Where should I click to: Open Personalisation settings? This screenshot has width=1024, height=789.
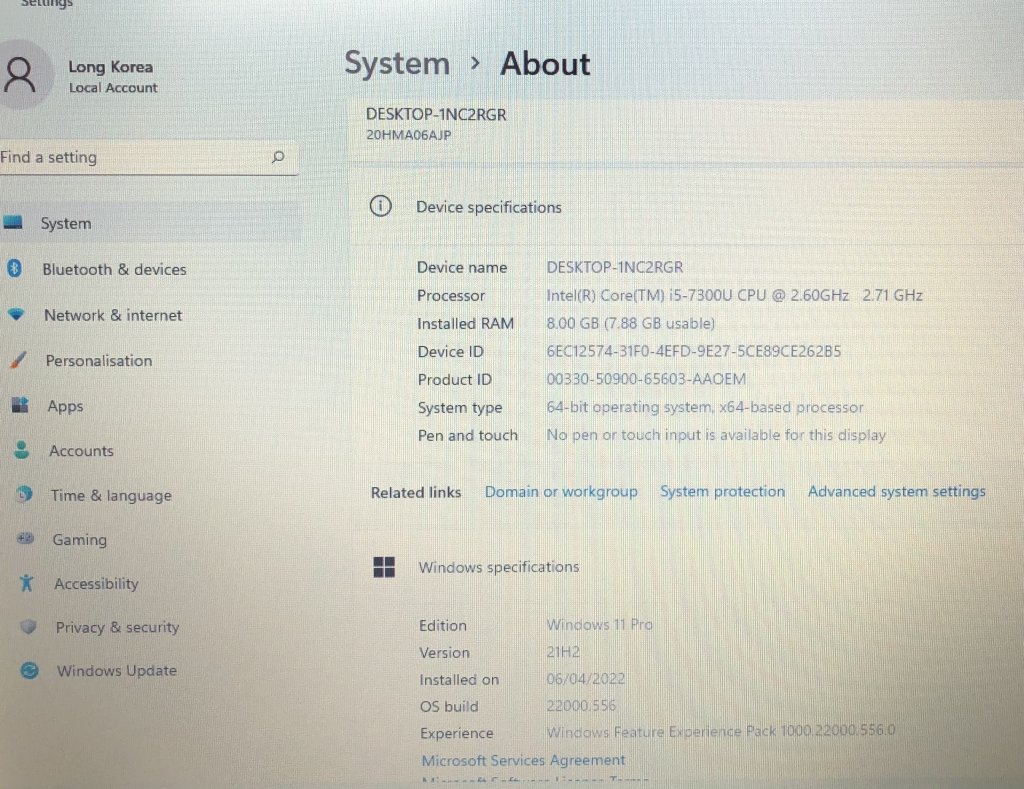coord(99,361)
